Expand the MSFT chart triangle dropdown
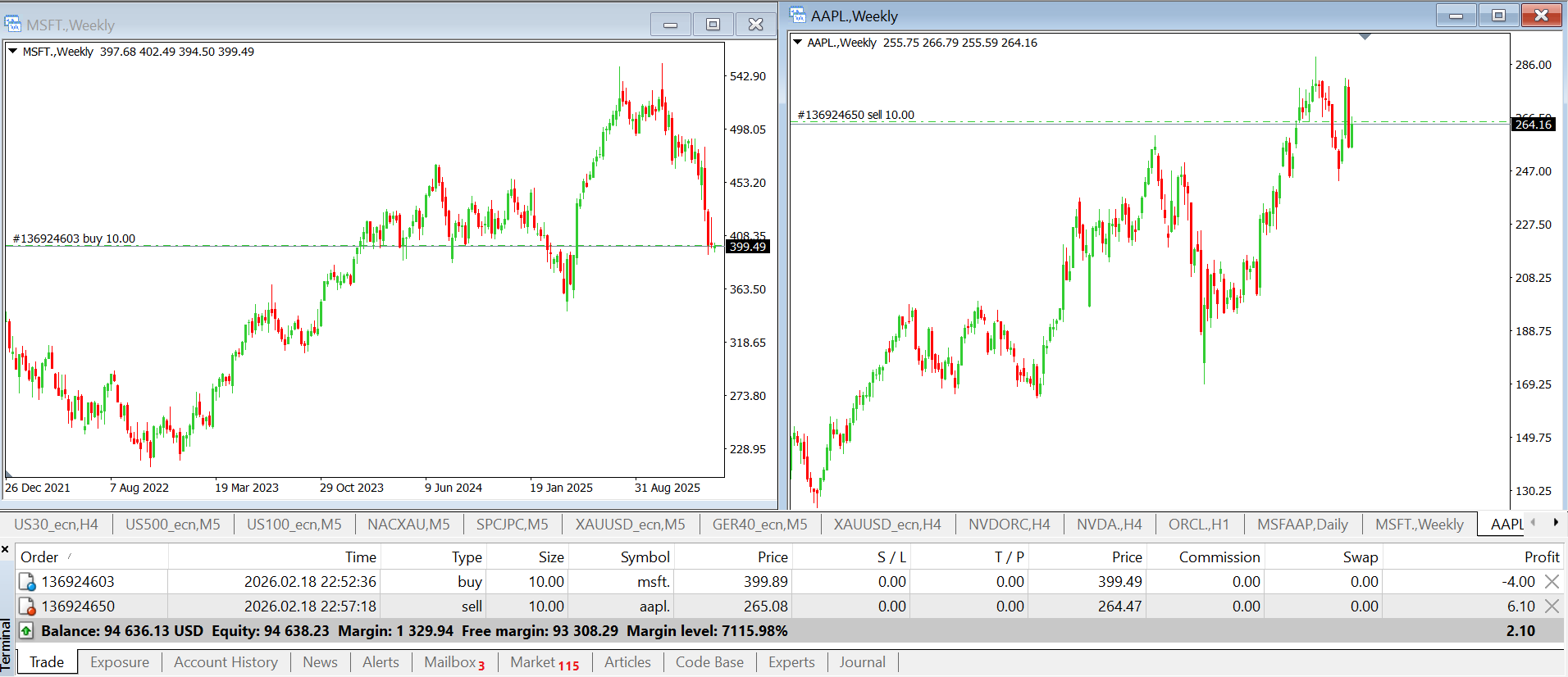This screenshot has width=1568, height=677. (12, 52)
